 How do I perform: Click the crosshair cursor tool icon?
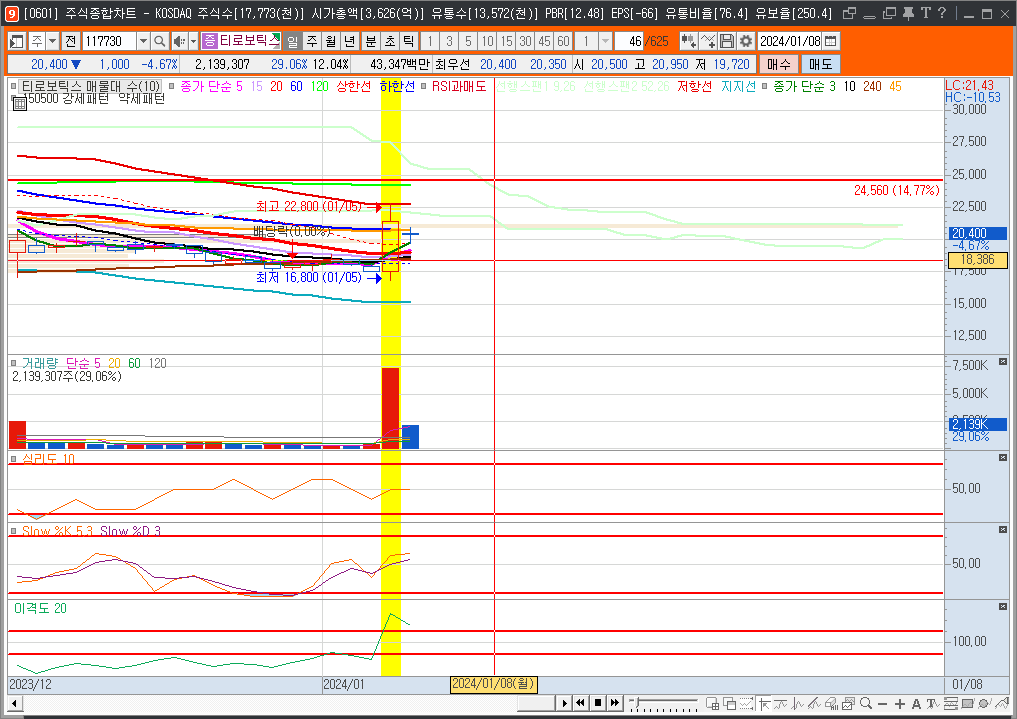(x=764, y=703)
